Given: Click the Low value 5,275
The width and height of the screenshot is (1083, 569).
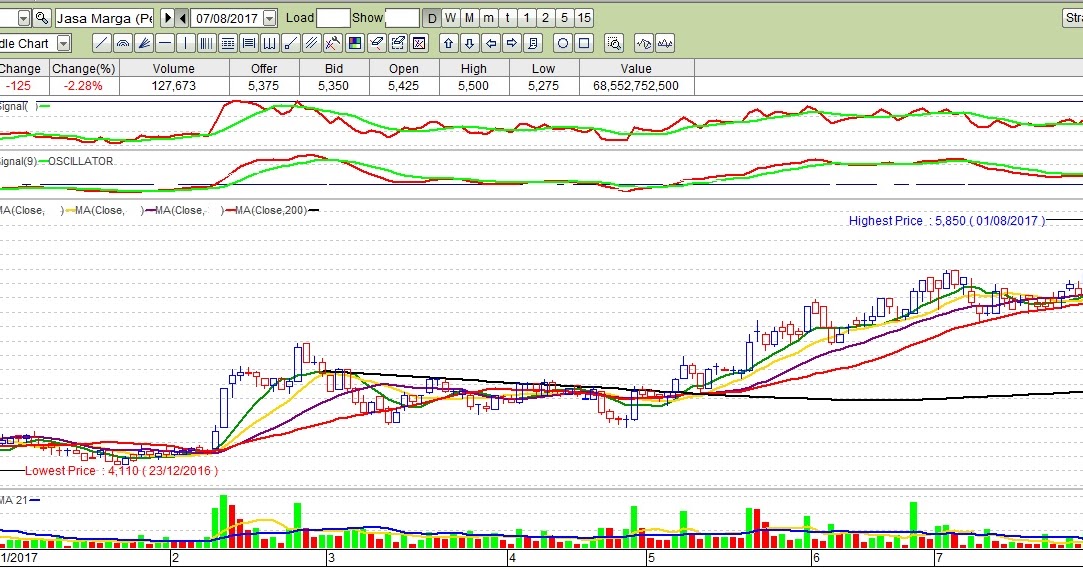Looking at the screenshot, I should [x=544, y=86].
